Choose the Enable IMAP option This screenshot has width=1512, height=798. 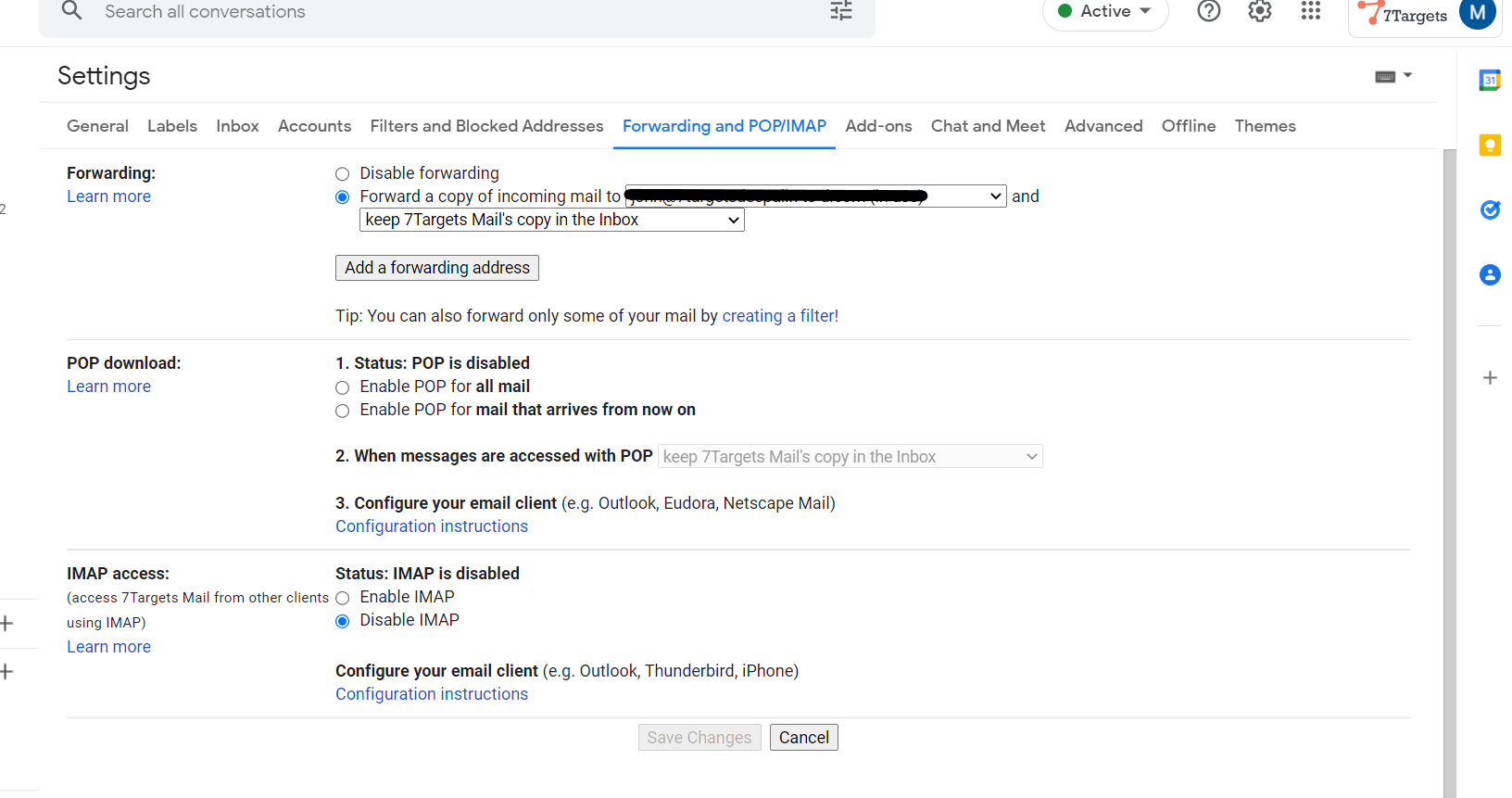tap(343, 598)
